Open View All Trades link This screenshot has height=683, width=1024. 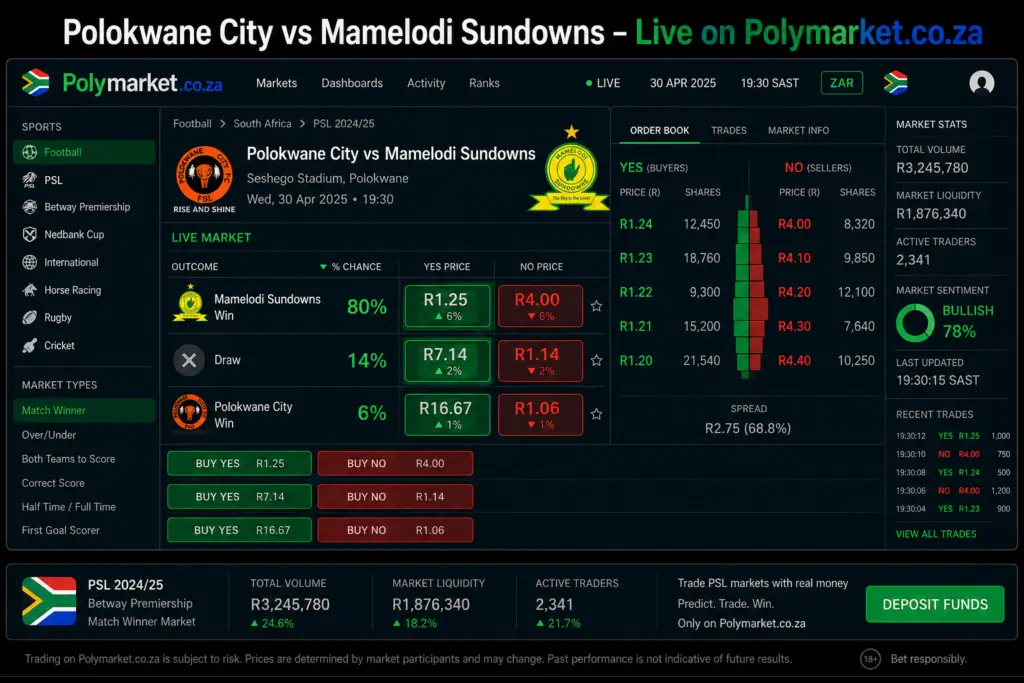[936, 533]
